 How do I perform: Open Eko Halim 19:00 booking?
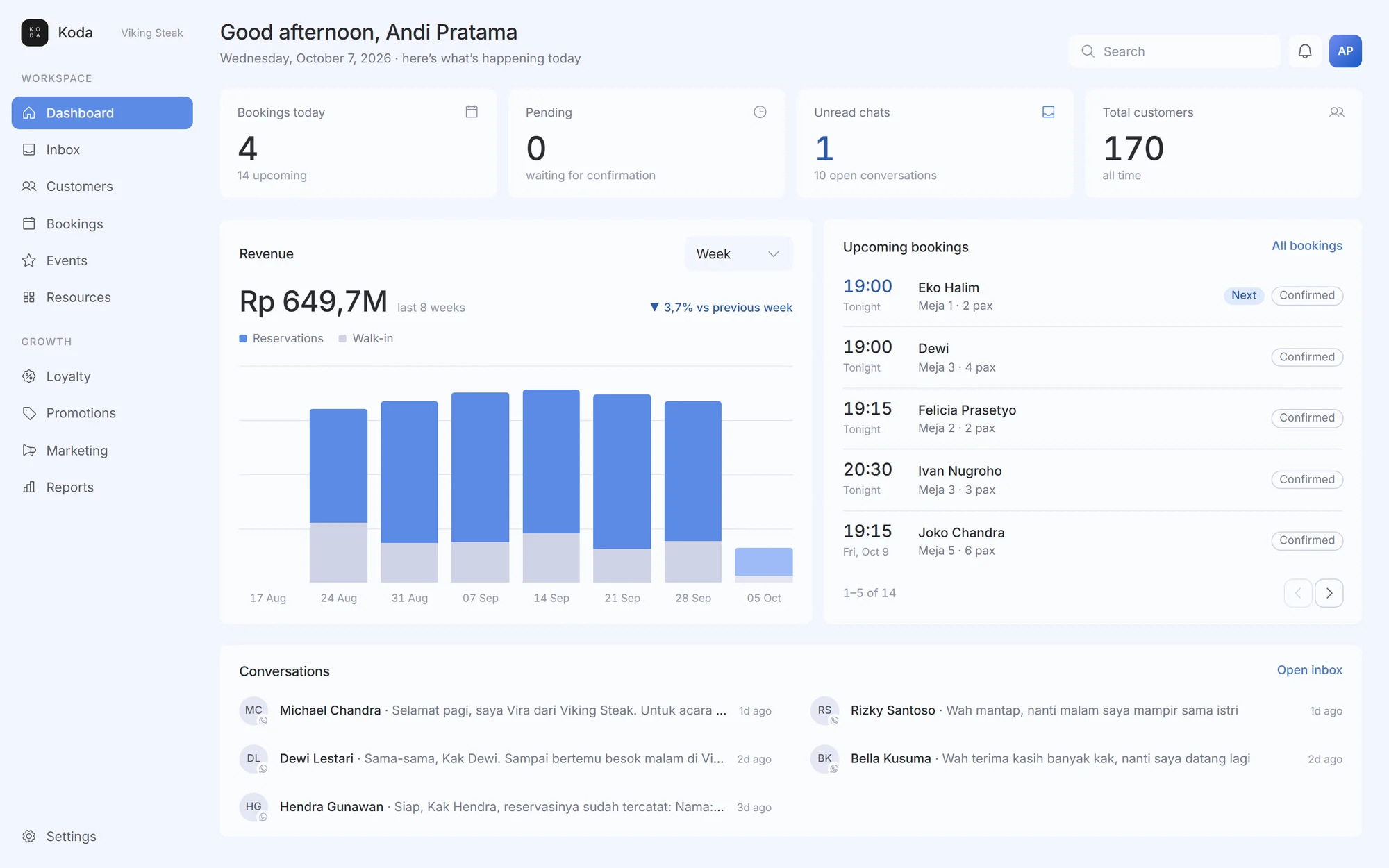click(1092, 296)
